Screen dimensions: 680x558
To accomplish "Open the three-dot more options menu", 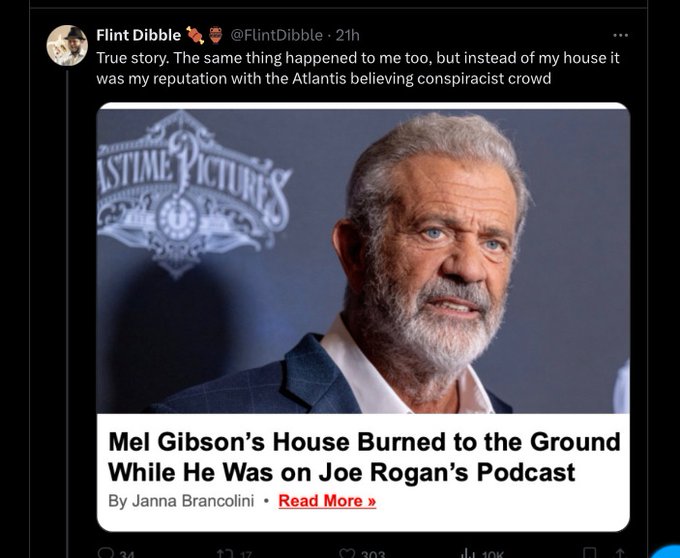I will click(621, 36).
